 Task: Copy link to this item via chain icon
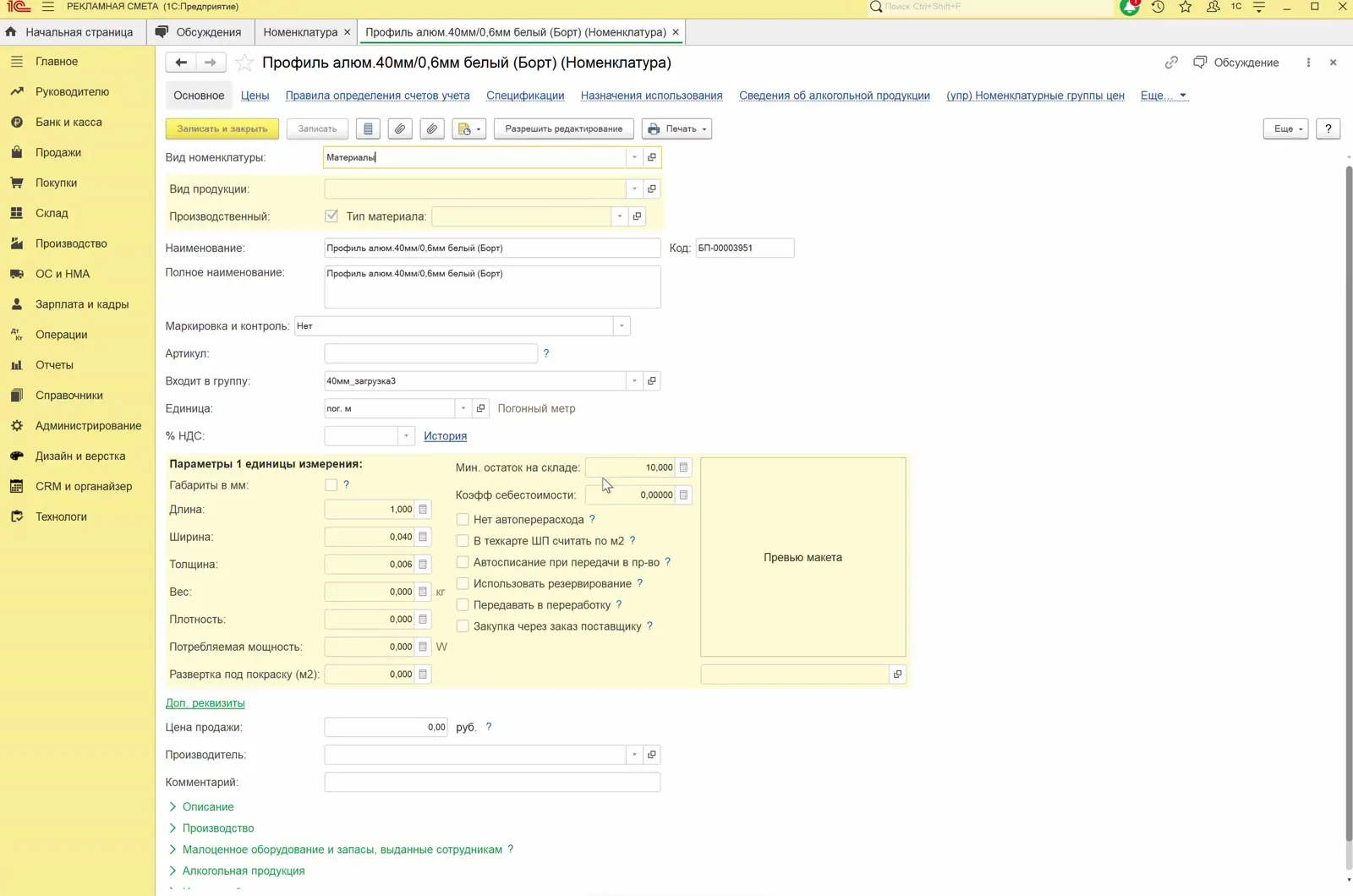click(1171, 63)
